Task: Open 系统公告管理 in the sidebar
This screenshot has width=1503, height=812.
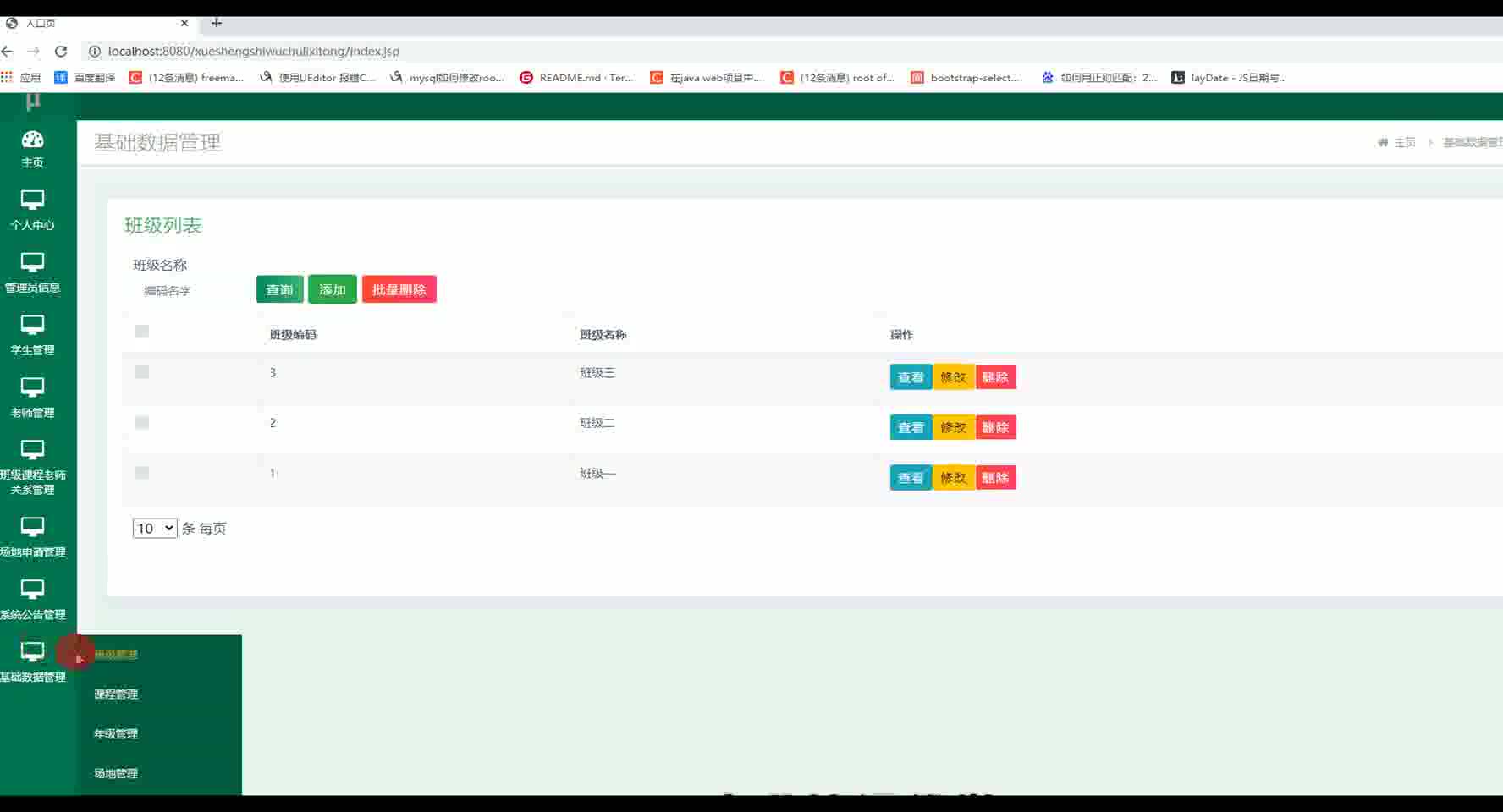Action: 32,601
